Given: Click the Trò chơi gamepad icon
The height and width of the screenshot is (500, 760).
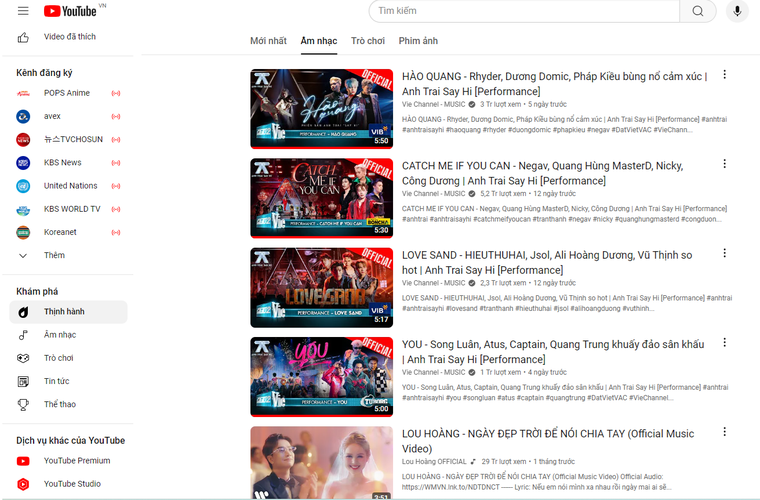Looking at the screenshot, I should pos(23,358).
